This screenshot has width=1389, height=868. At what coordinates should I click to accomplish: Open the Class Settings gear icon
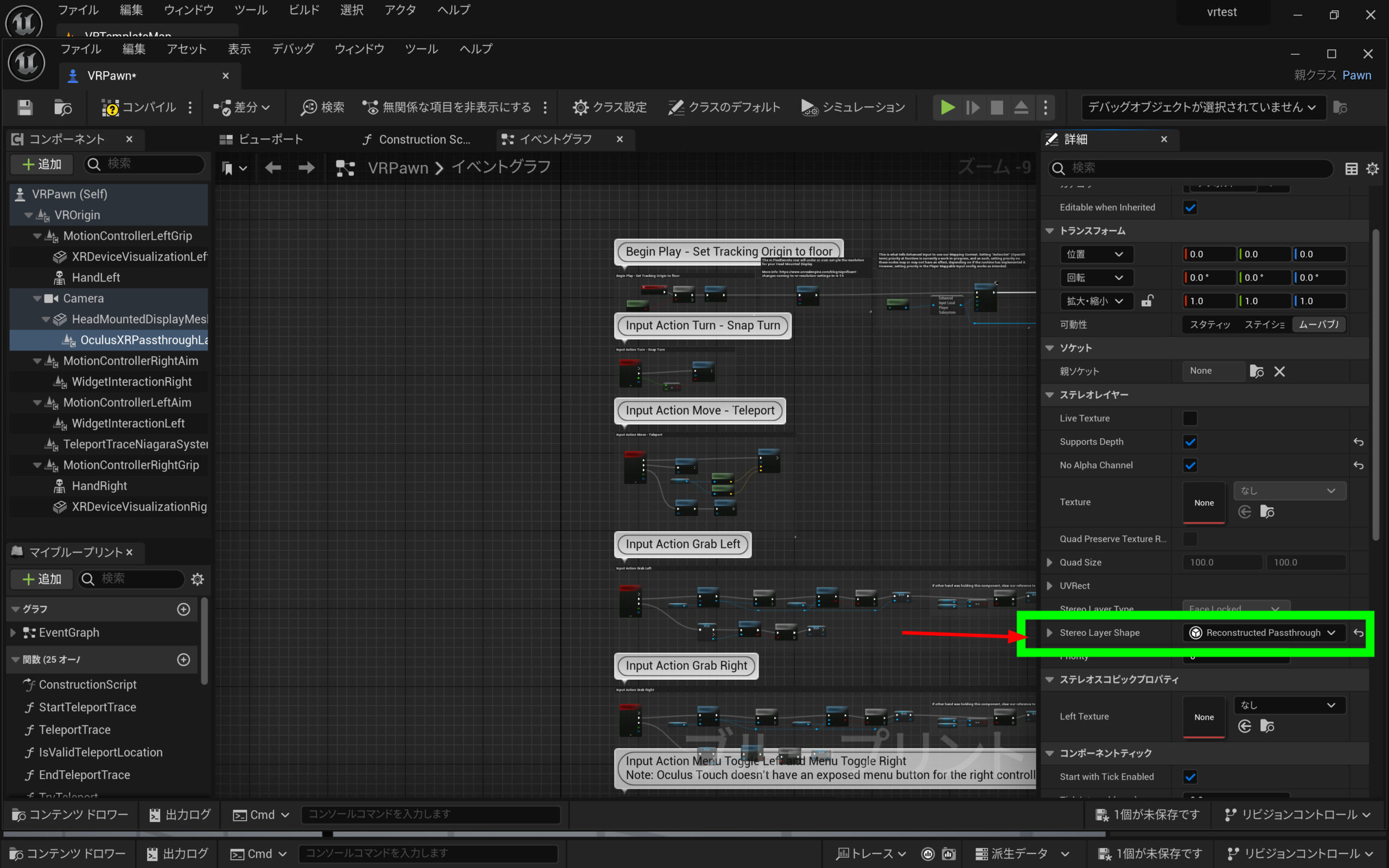581,107
